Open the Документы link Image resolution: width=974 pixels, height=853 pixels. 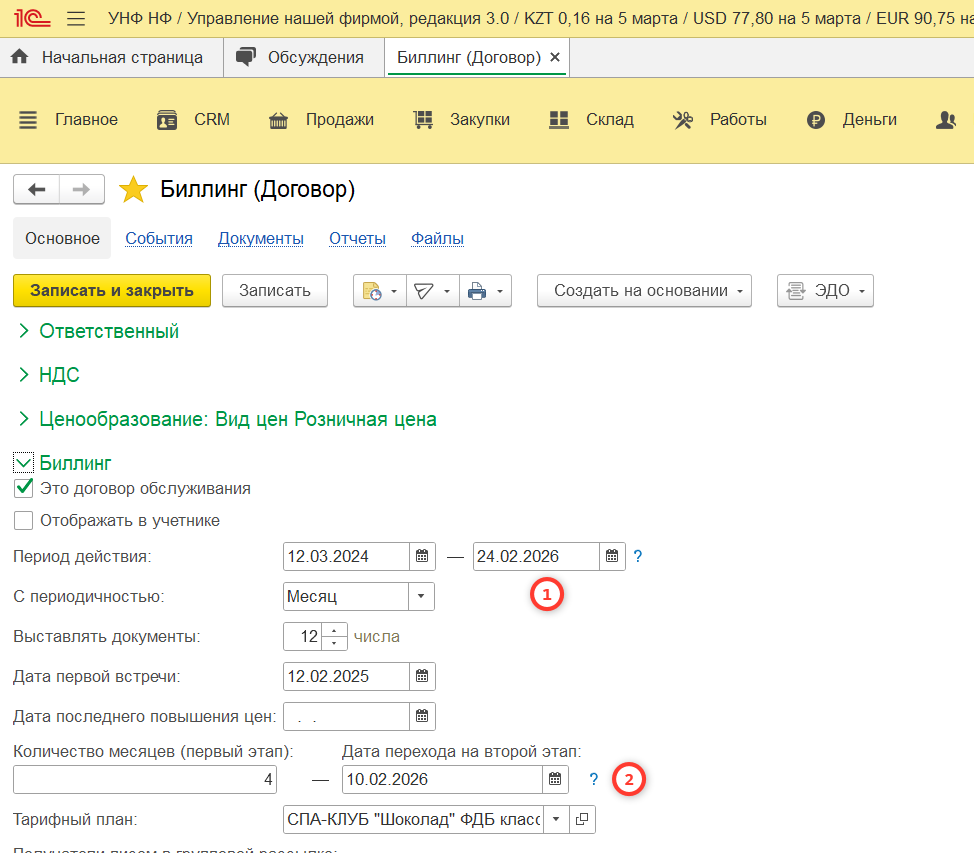click(x=260, y=239)
